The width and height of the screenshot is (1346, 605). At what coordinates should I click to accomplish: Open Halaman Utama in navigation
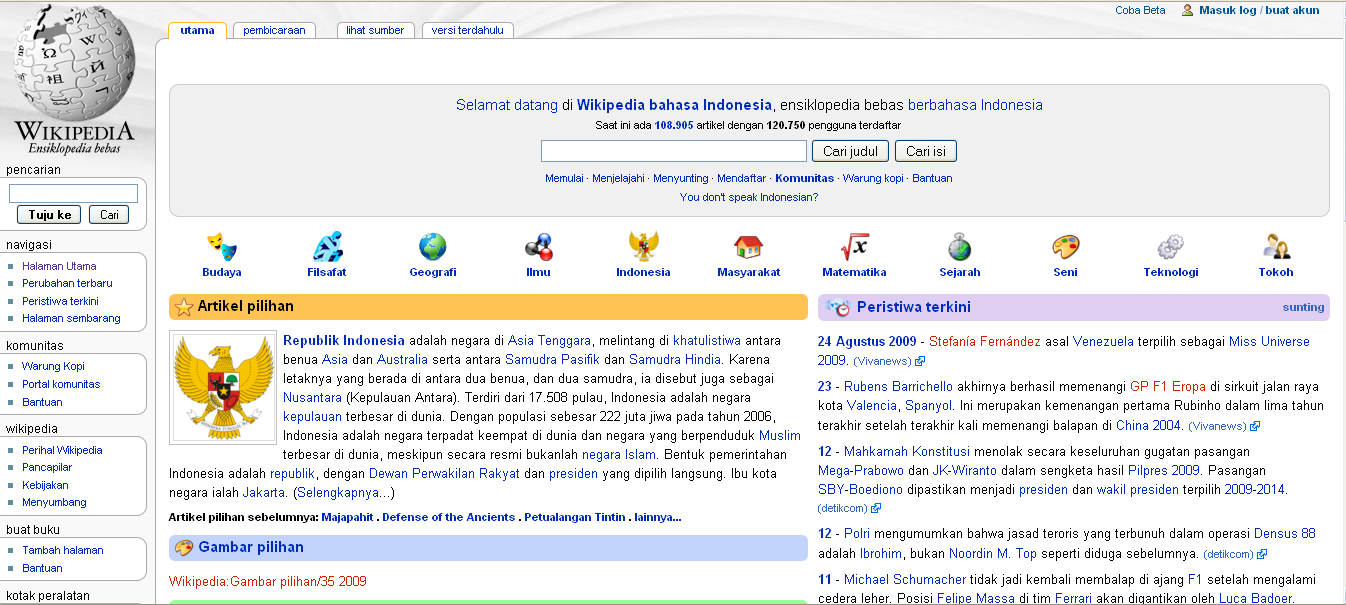click(x=59, y=266)
